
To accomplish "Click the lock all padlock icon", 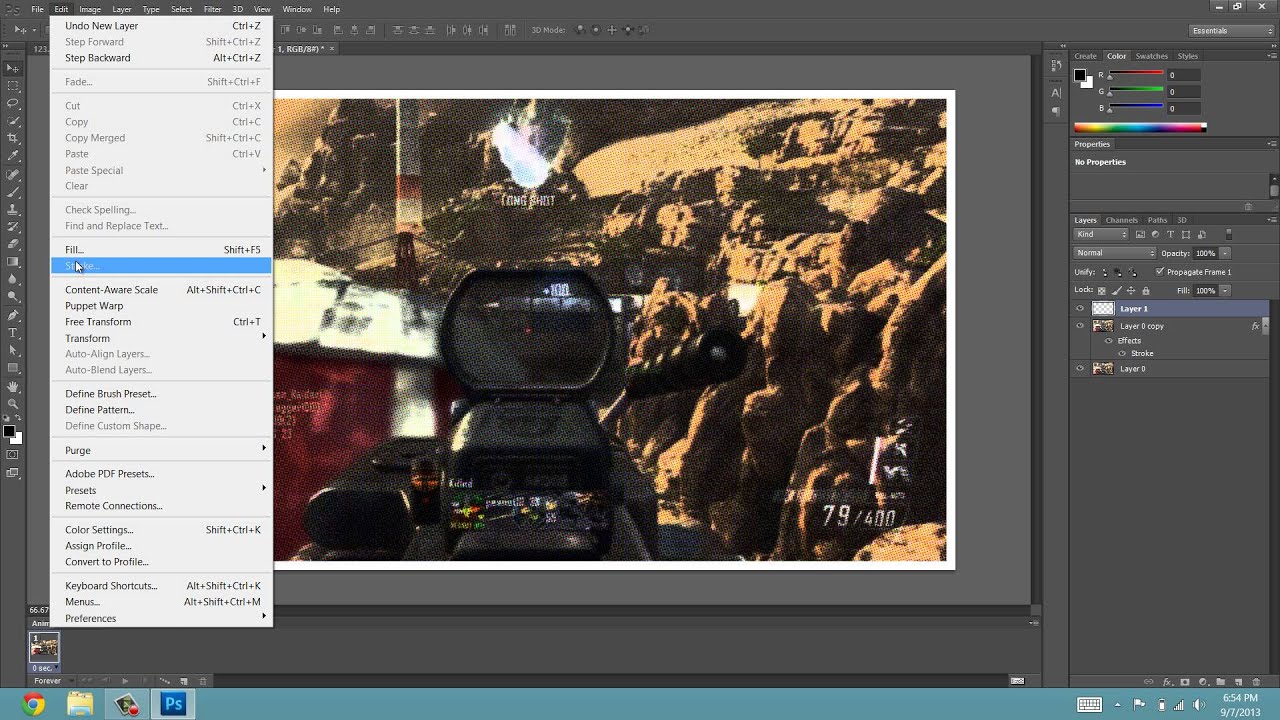I will click(x=1146, y=291).
